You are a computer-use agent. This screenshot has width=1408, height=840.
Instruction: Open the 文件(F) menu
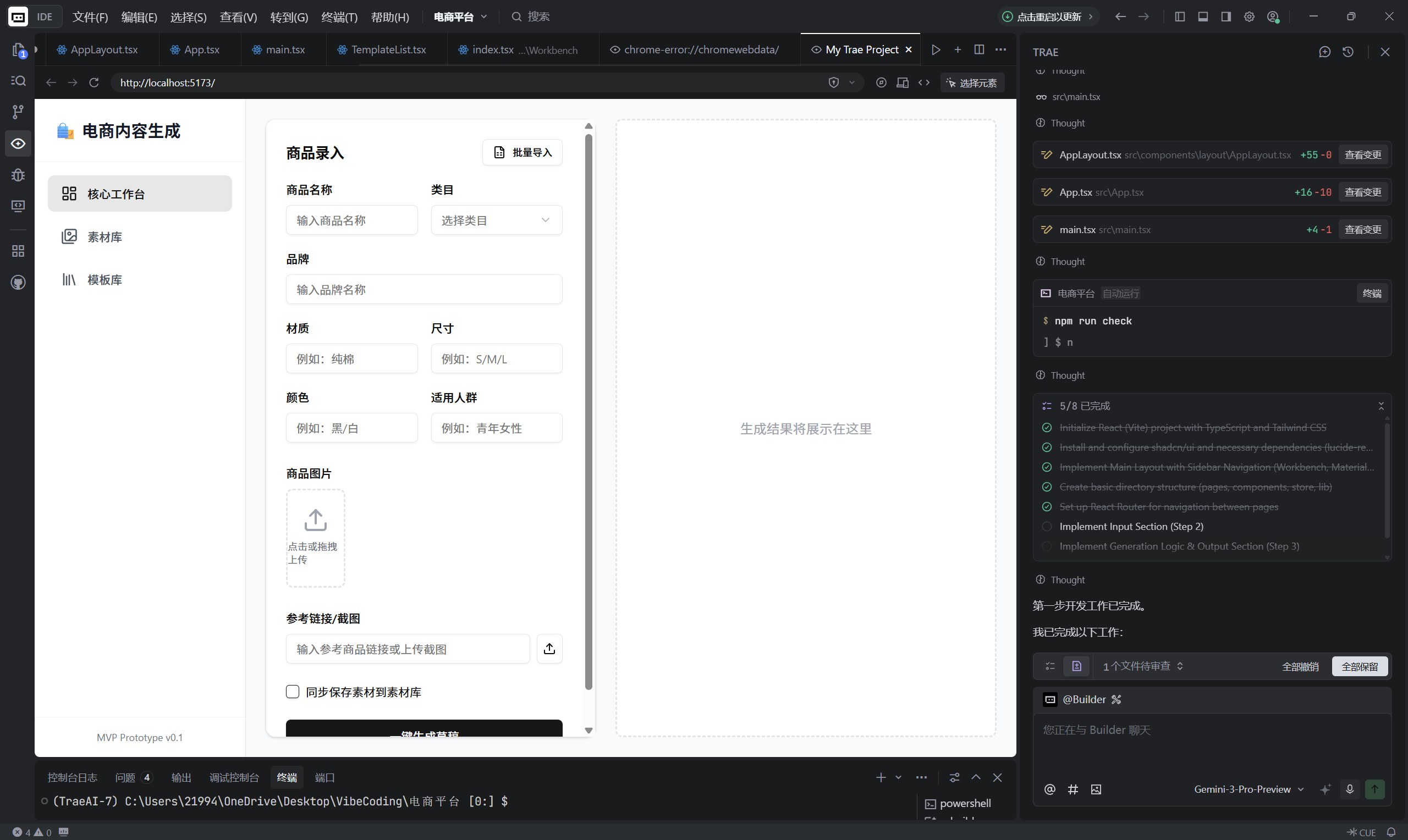click(90, 16)
